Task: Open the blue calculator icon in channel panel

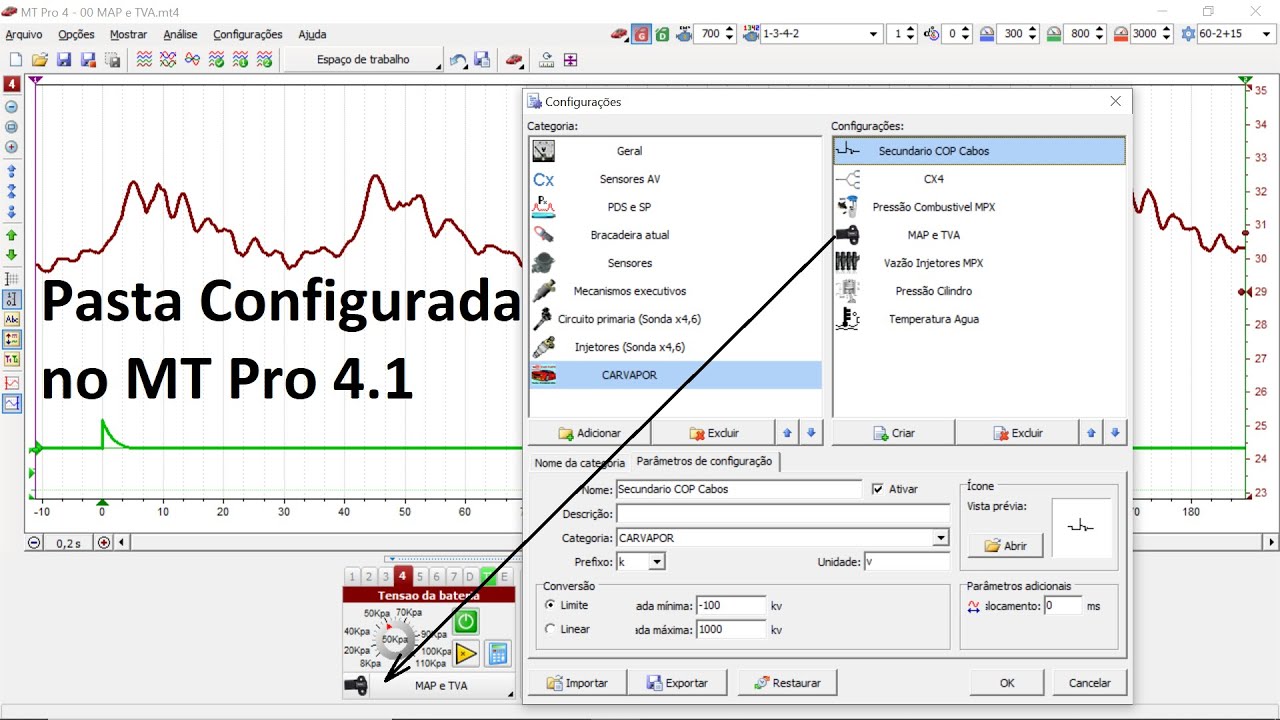Action: [498, 654]
